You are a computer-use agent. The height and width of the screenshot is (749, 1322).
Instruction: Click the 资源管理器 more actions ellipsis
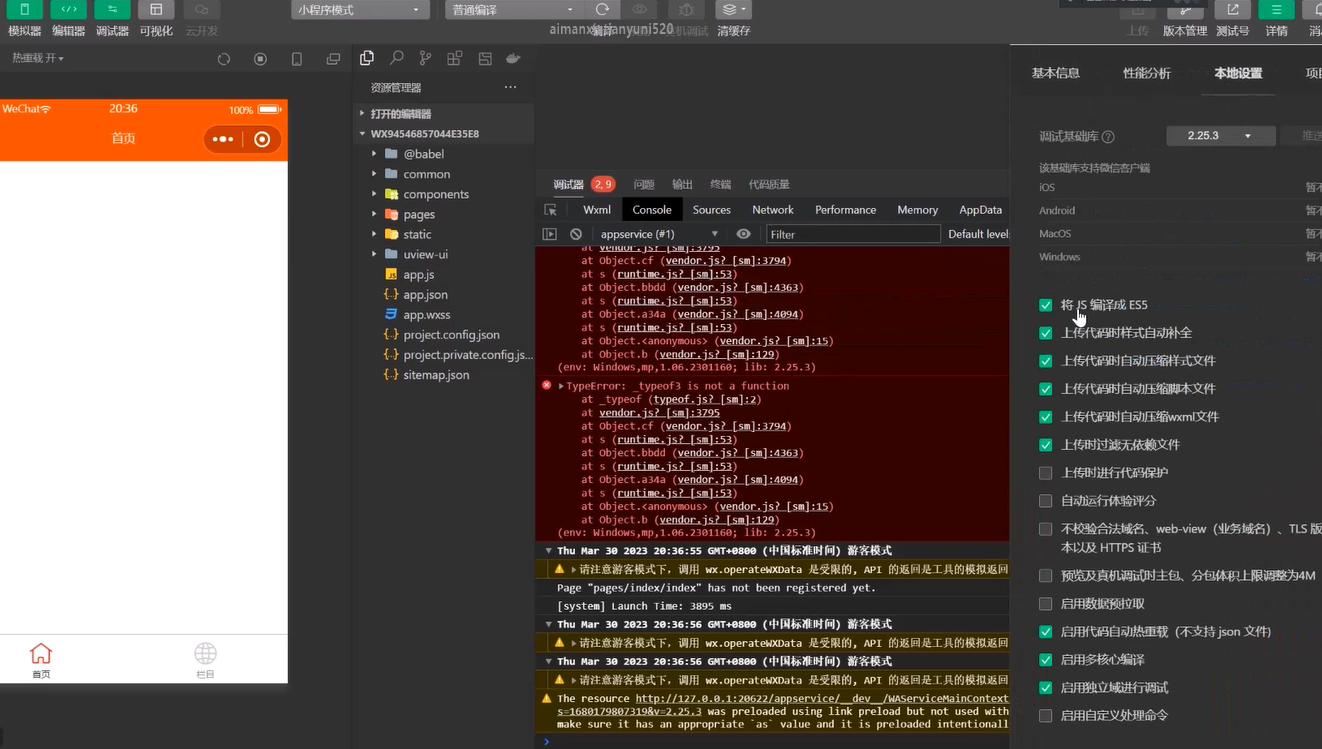pos(510,87)
